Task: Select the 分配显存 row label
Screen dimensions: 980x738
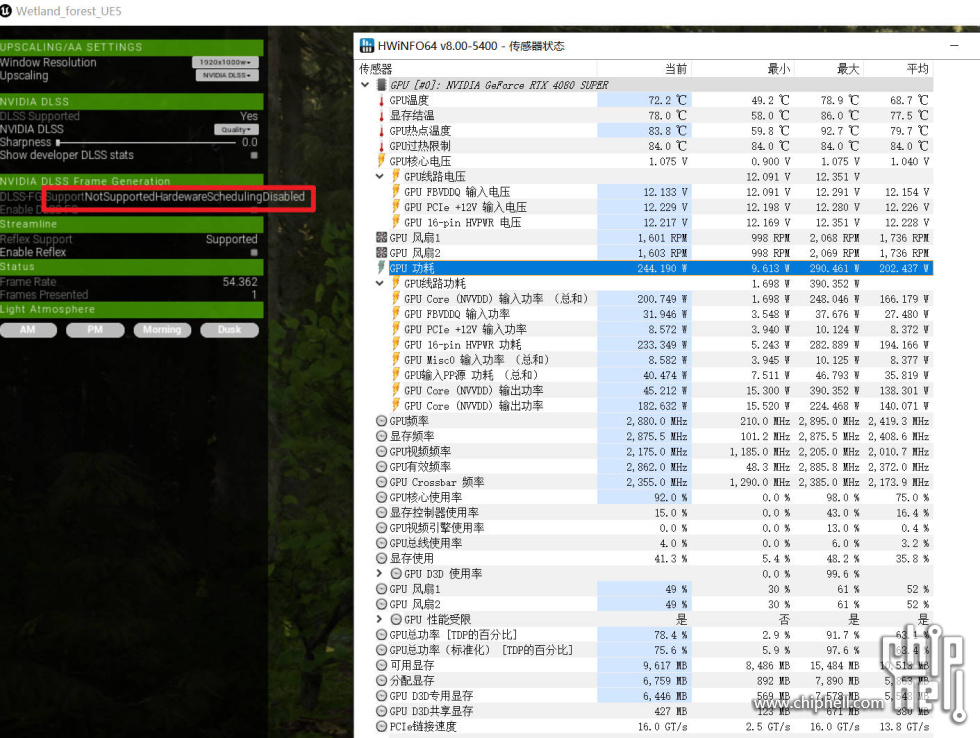Action: 412,681
